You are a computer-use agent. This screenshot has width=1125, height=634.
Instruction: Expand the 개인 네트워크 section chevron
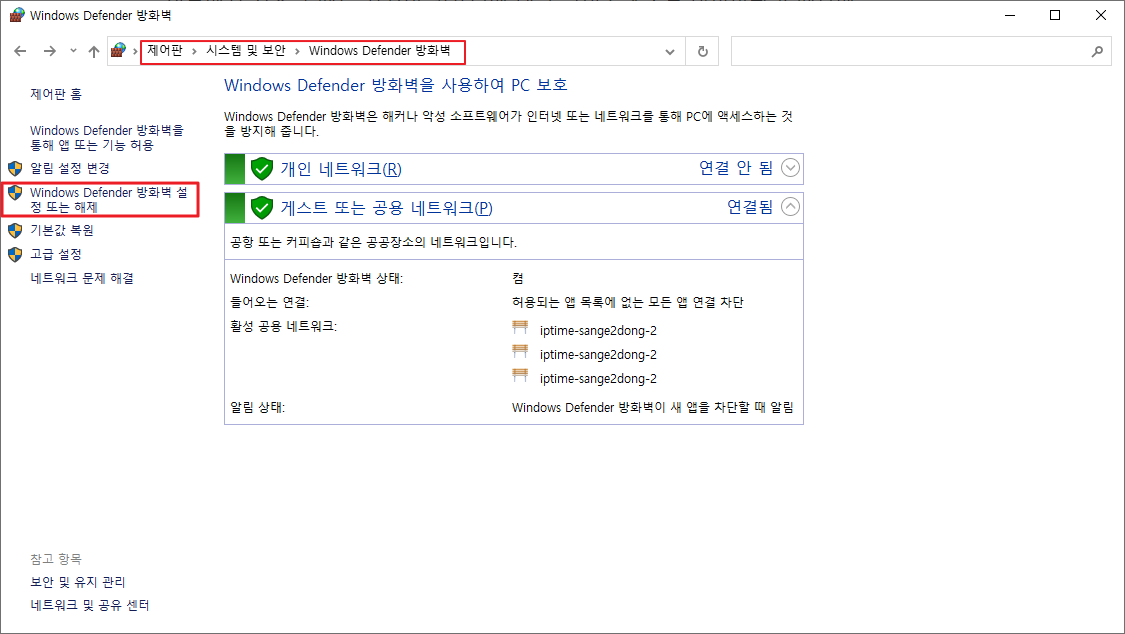click(790, 168)
